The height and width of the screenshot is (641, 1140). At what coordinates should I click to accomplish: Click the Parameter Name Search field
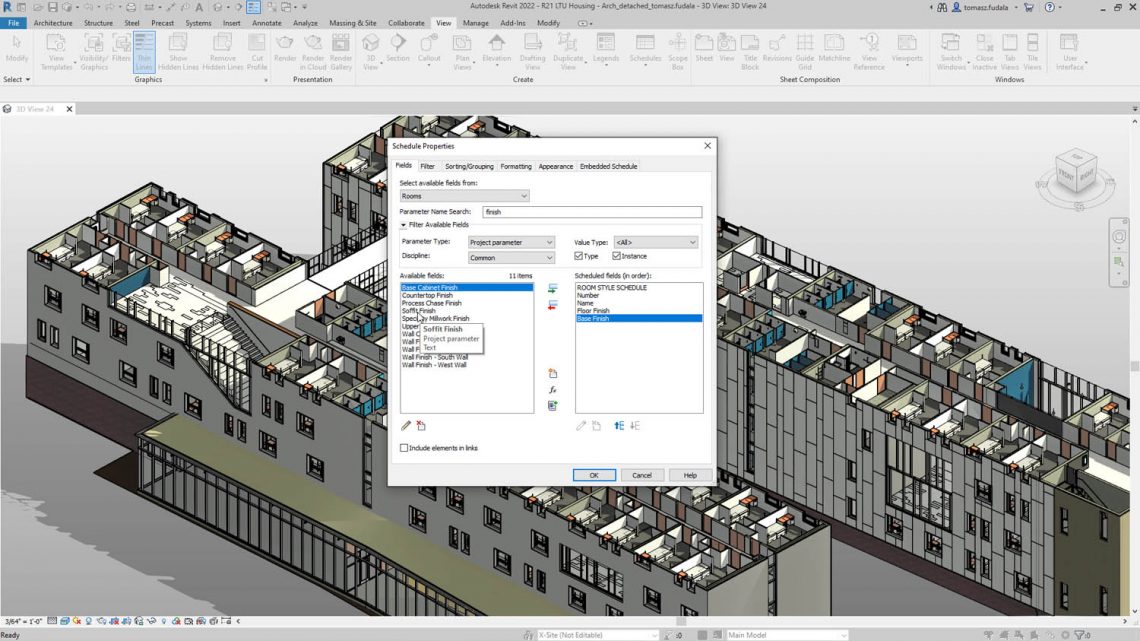(591, 212)
